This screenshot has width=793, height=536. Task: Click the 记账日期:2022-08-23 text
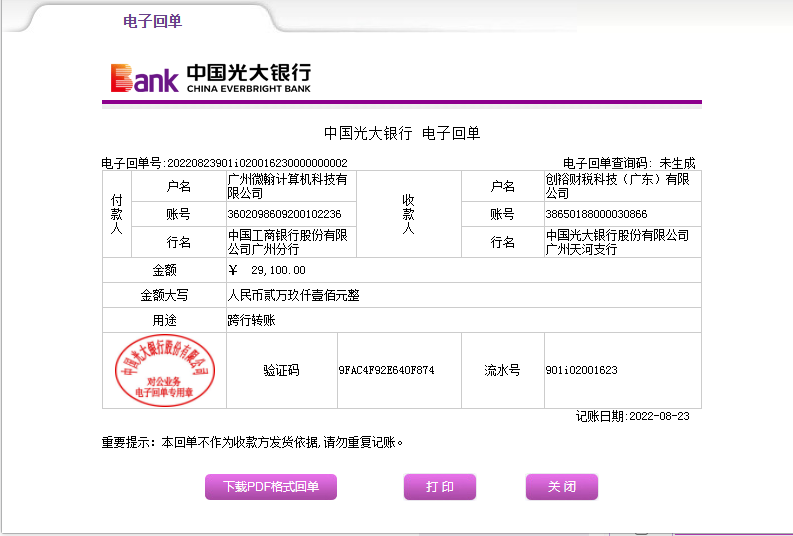(633, 416)
